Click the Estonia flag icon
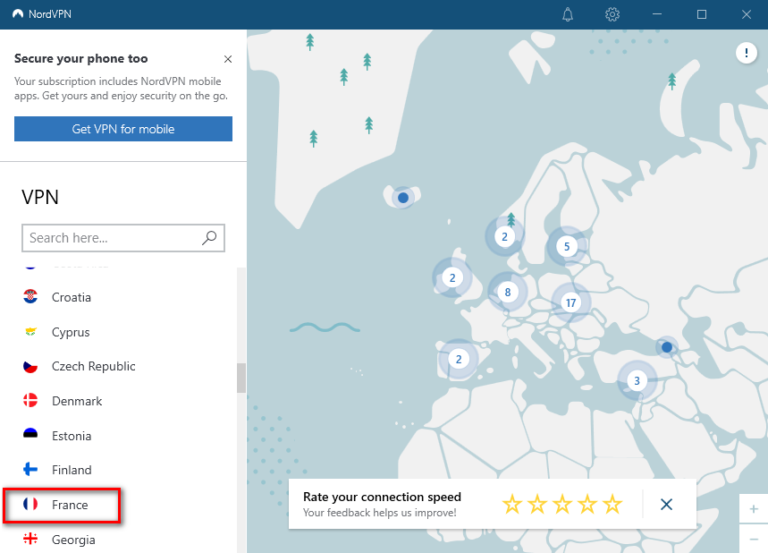Image resolution: width=768 pixels, height=553 pixels. (x=30, y=436)
